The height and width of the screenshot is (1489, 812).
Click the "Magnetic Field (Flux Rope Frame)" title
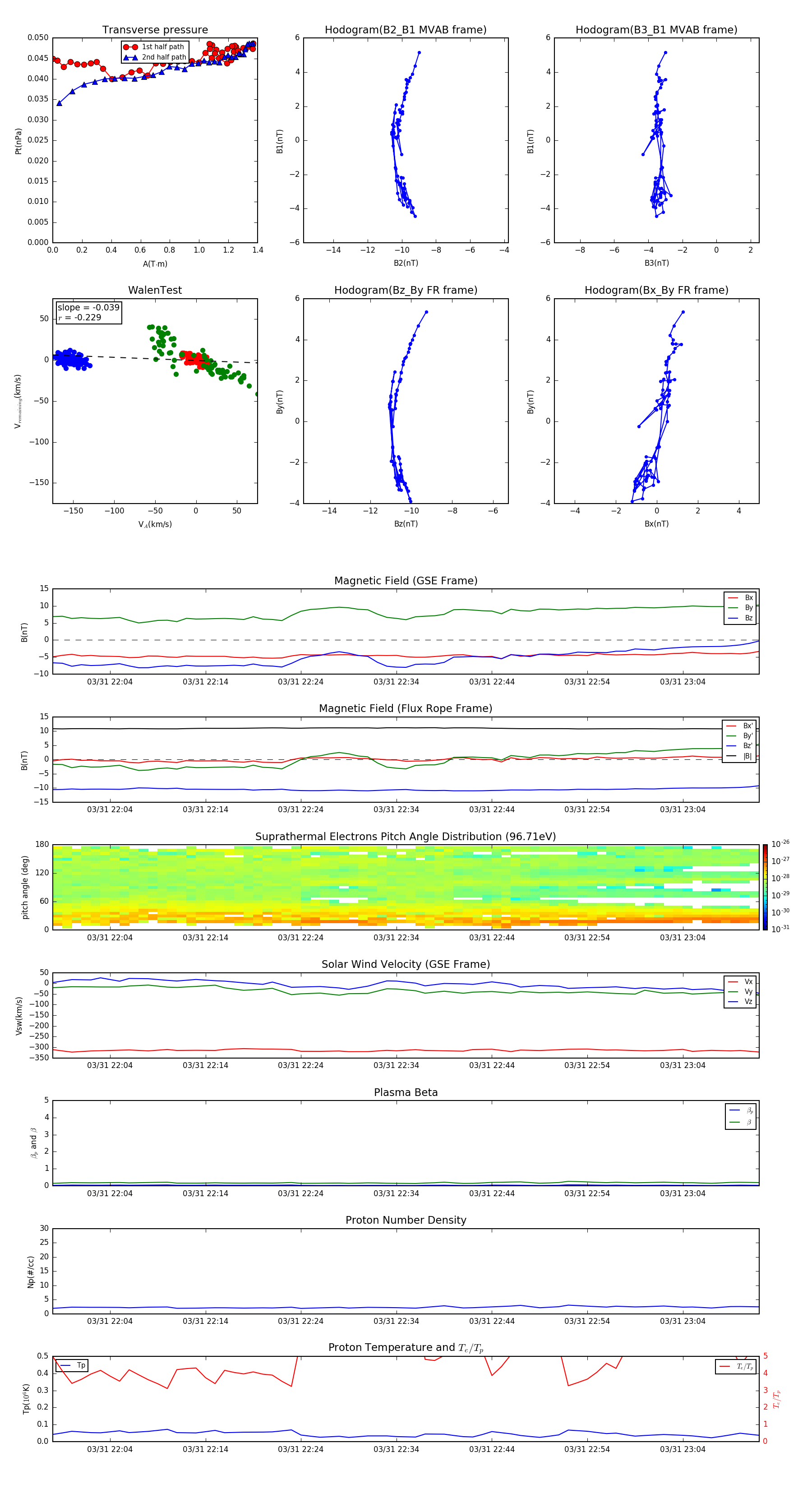tap(406, 709)
